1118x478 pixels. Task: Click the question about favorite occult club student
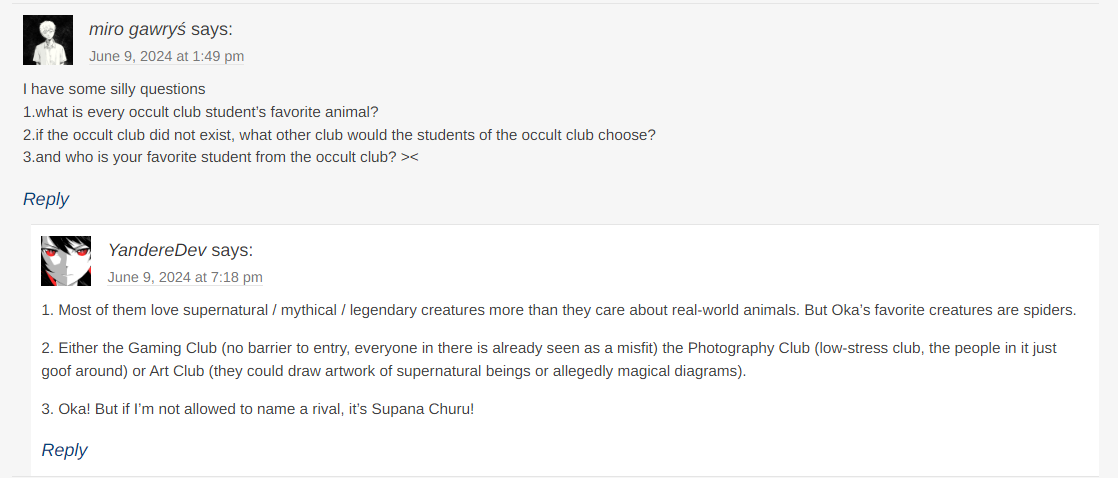[220, 158]
